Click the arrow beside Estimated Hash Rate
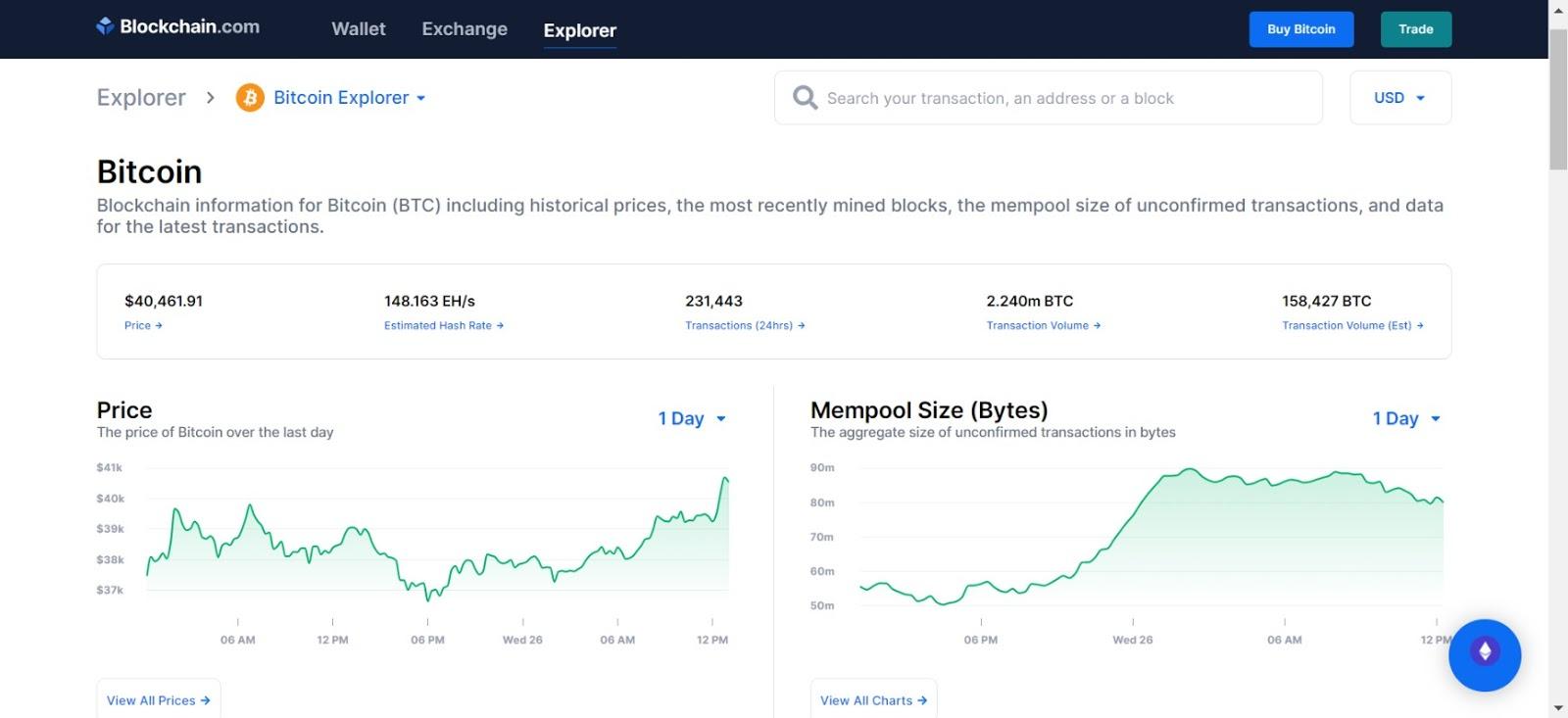This screenshot has width=1568, height=718. pos(500,326)
